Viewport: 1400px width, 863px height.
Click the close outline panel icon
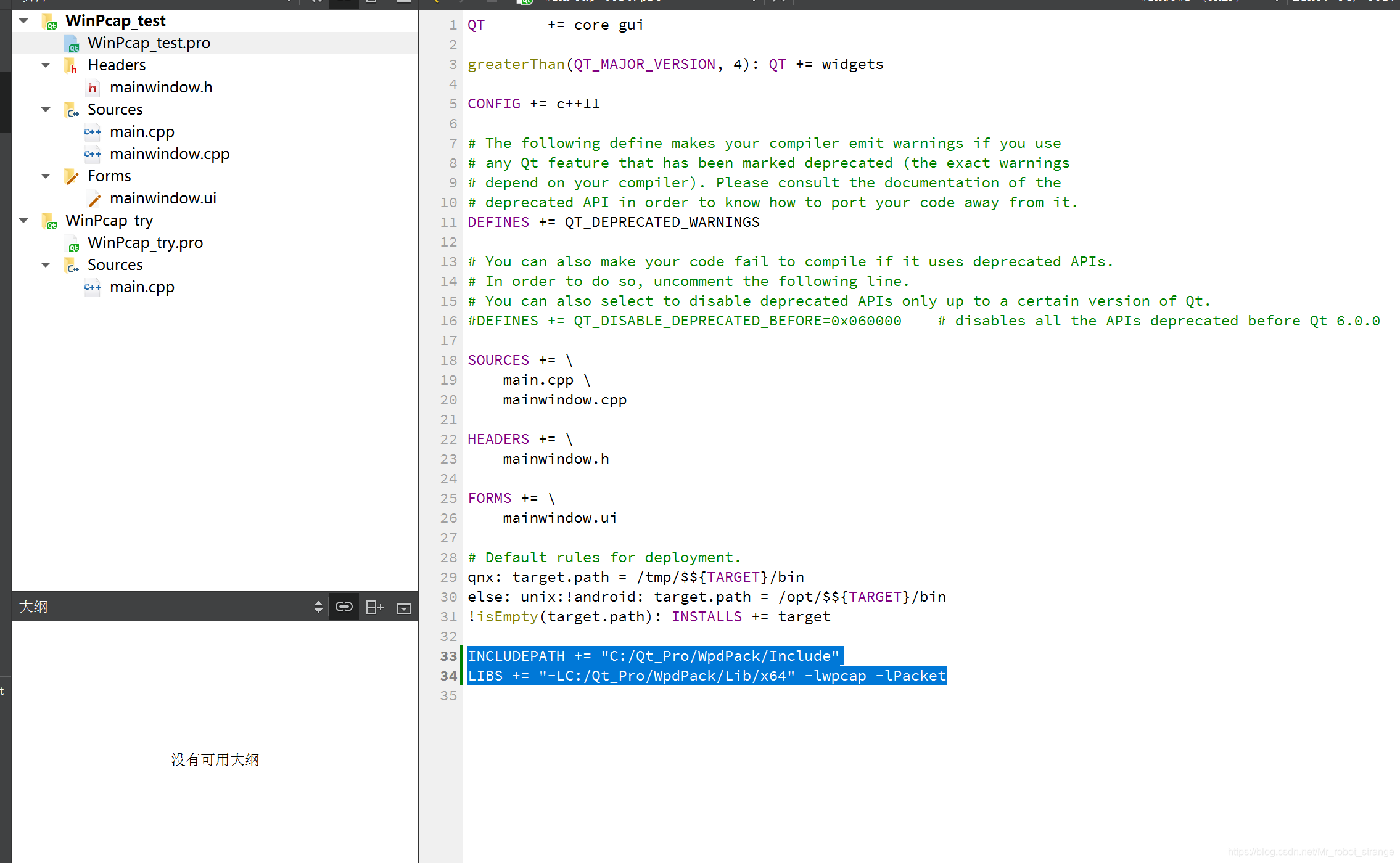tap(404, 608)
